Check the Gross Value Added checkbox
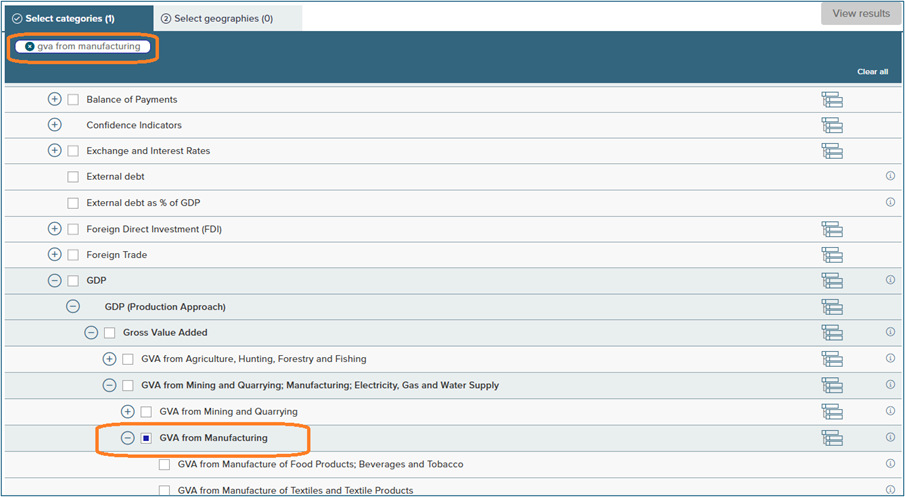 pos(110,333)
